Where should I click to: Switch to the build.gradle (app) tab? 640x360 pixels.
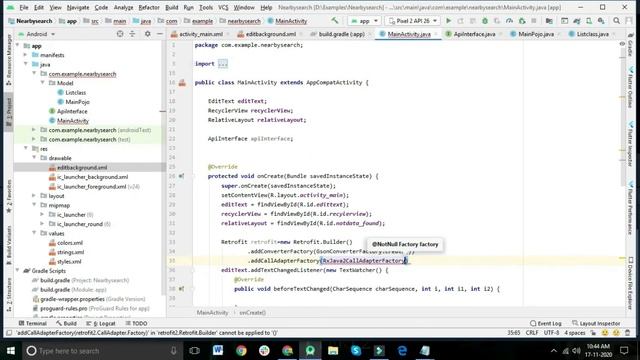(x=341, y=34)
